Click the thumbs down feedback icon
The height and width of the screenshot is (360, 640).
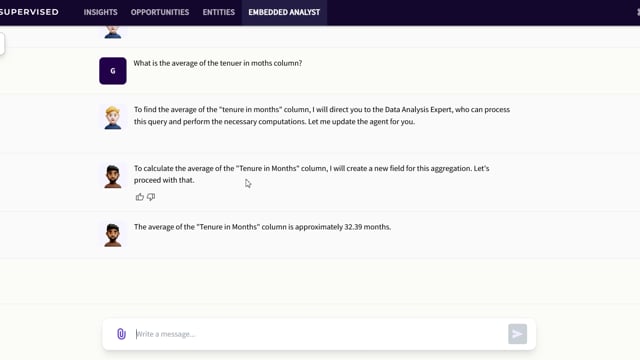[151, 197]
